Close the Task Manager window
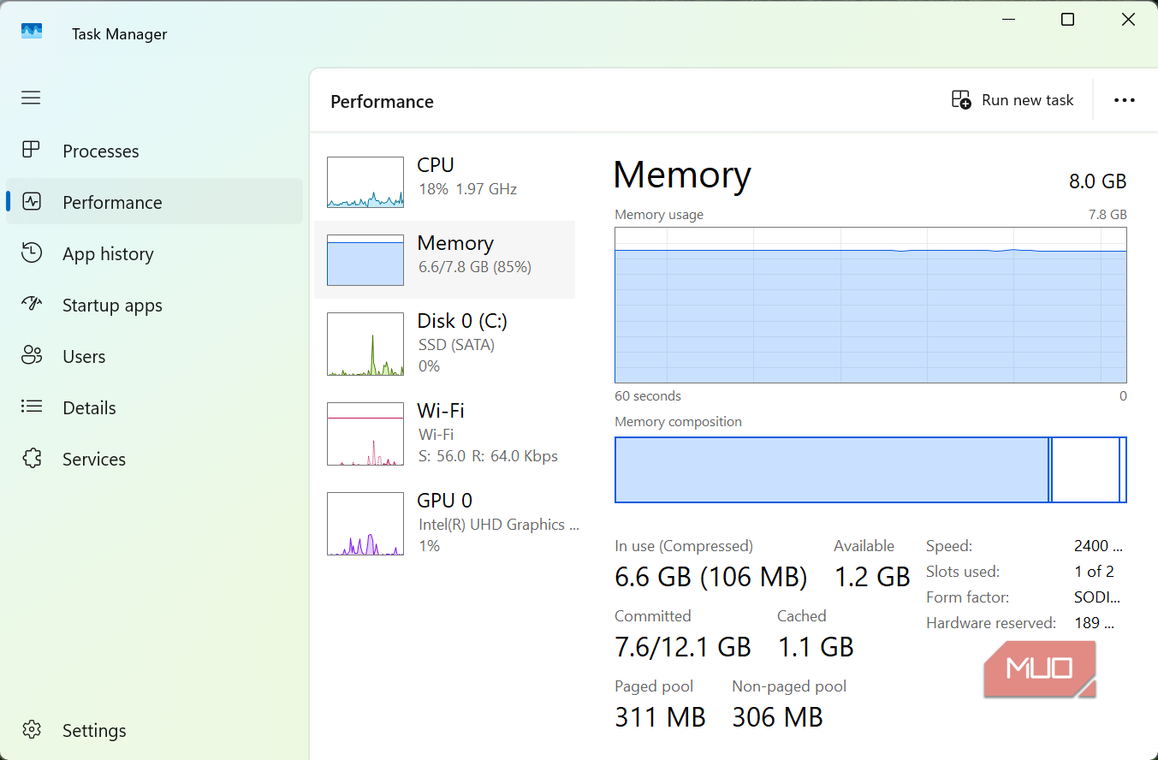Image resolution: width=1158 pixels, height=760 pixels. (1128, 19)
